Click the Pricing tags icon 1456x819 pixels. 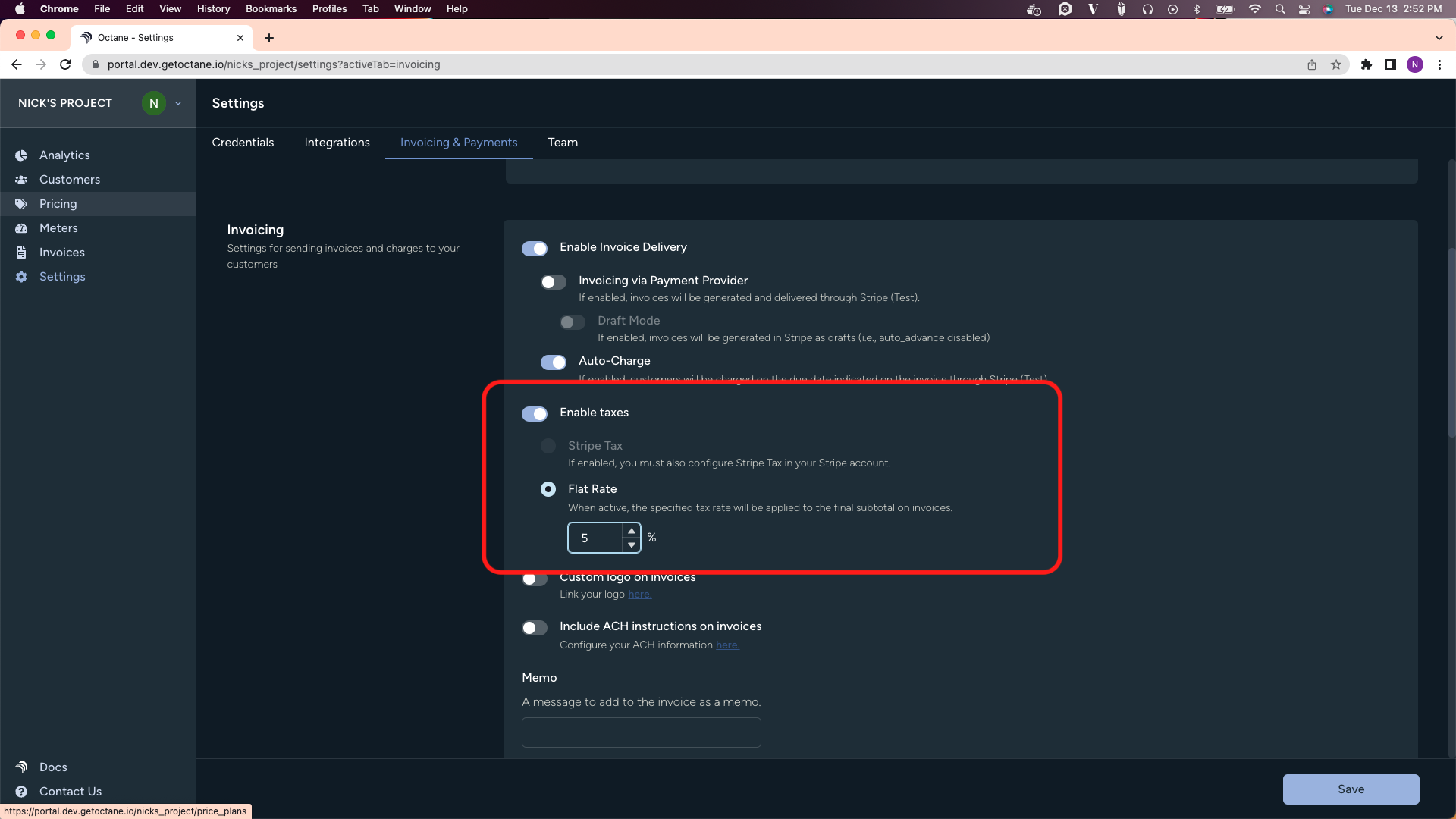(x=21, y=204)
